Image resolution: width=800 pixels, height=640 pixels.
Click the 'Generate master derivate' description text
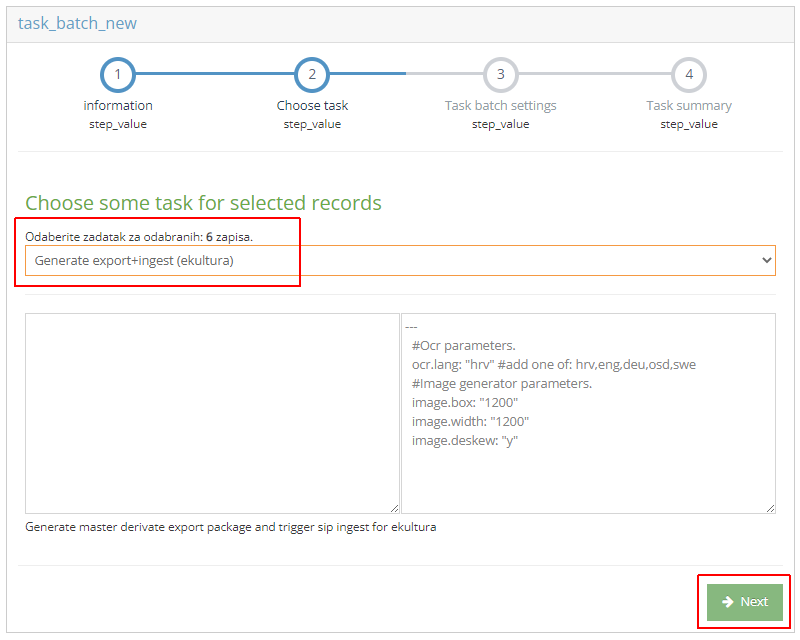[230, 527]
